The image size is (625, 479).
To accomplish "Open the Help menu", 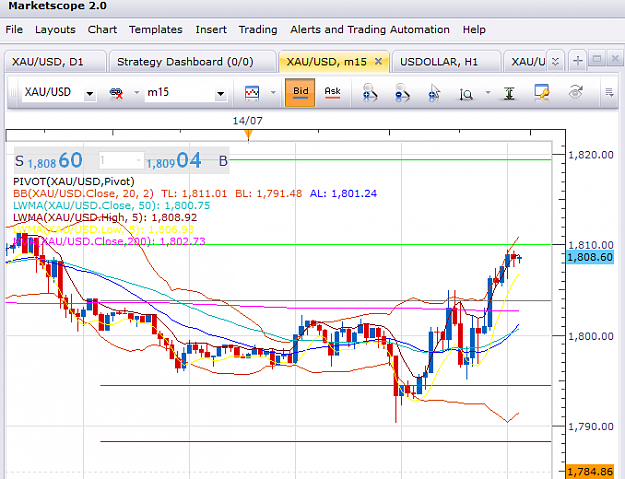I will [x=474, y=29].
